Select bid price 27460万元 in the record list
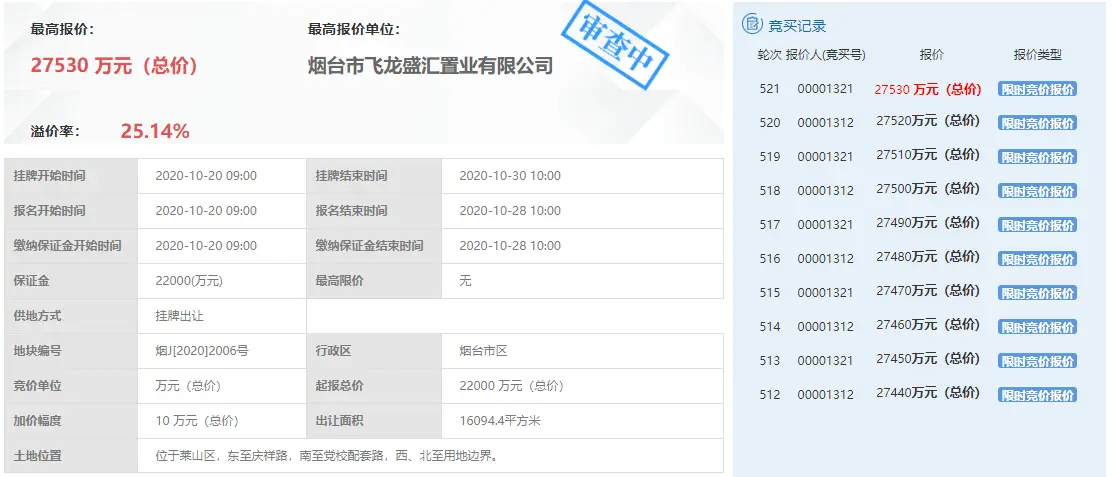This screenshot has width=1113, height=477. click(928, 326)
